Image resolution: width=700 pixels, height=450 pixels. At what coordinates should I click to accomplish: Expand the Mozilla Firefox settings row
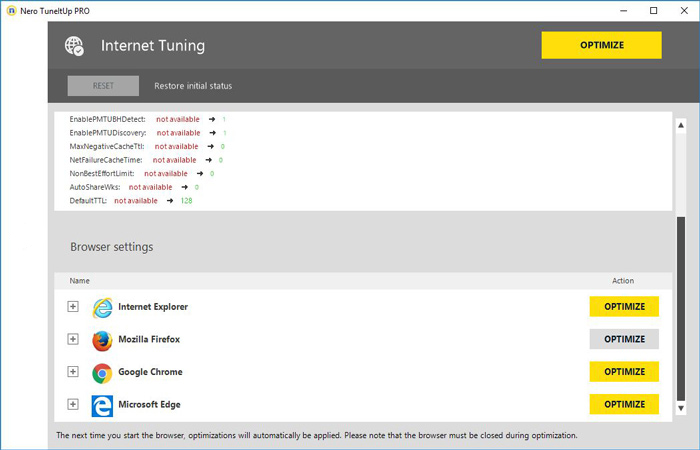click(x=73, y=340)
